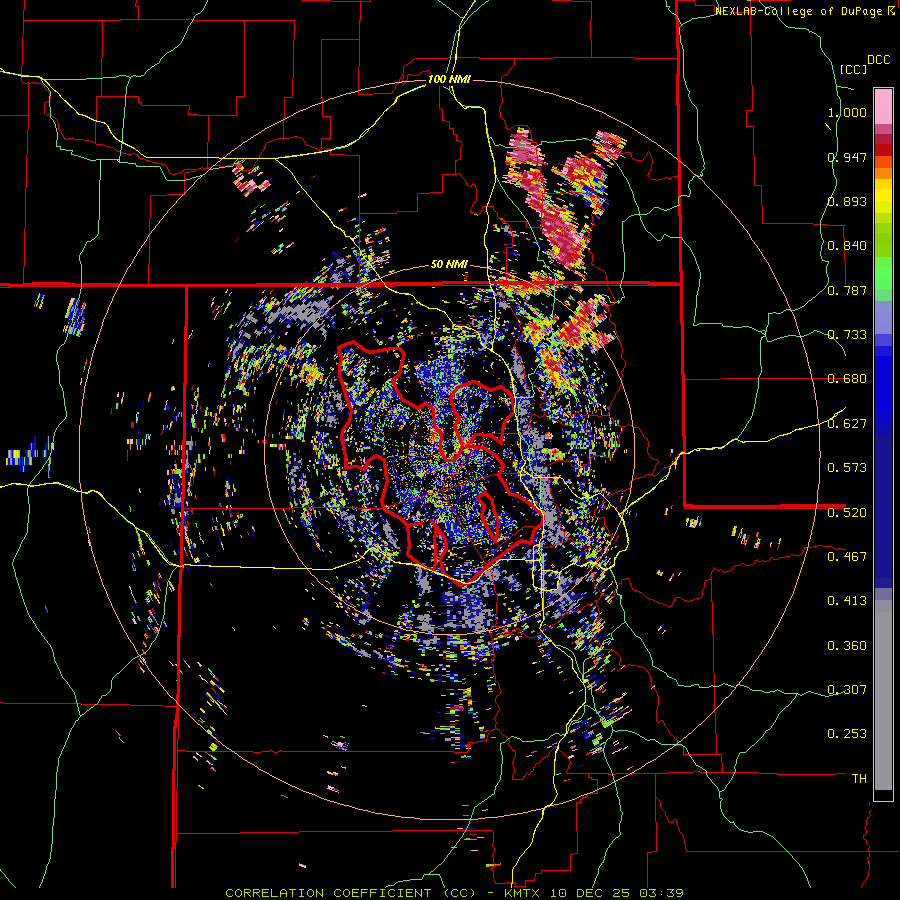This screenshot has width=900, height=900.
Task: Click the 0.893 scale value
Action: [847, 201]
